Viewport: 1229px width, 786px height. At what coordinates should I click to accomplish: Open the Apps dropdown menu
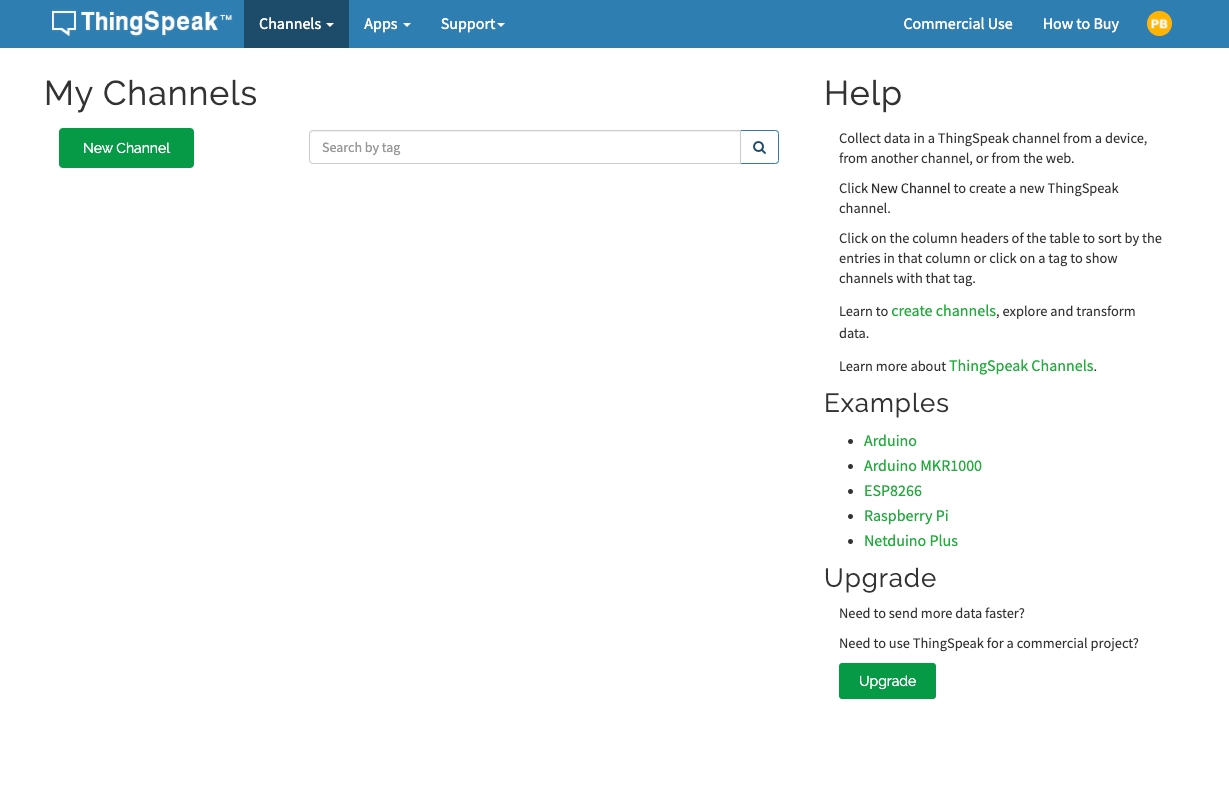pyautogui.click(x=387, y=24)
